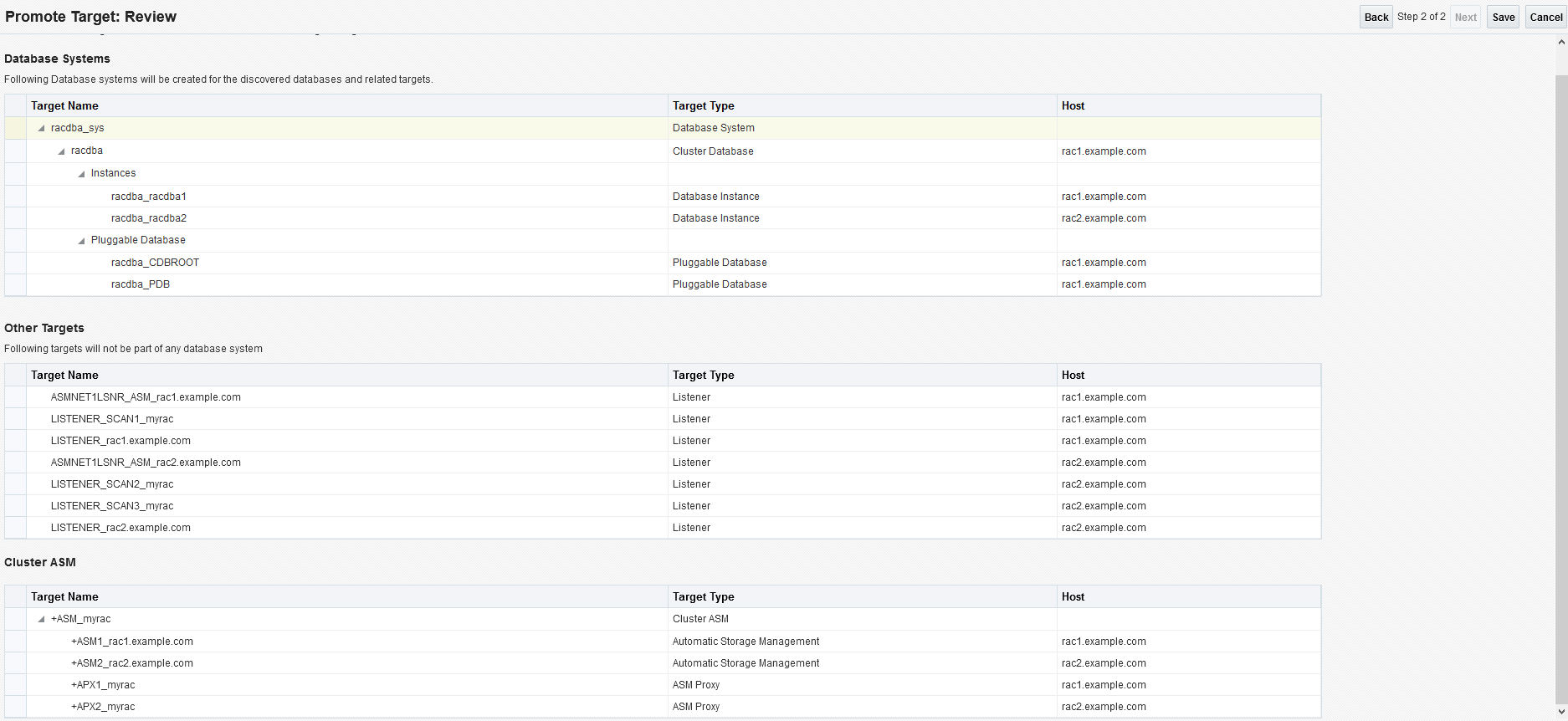1568x721 pixels.
Task: Click the Step 2 of 2 indicator
Action: click(1422, 17)
